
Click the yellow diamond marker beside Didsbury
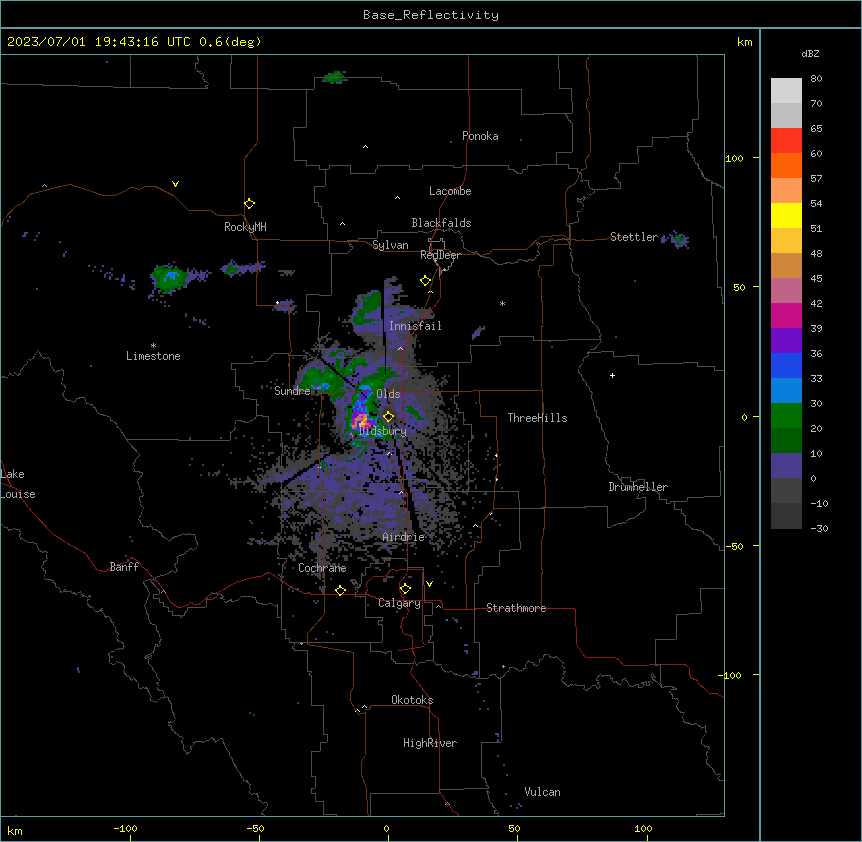coord(388,417)
